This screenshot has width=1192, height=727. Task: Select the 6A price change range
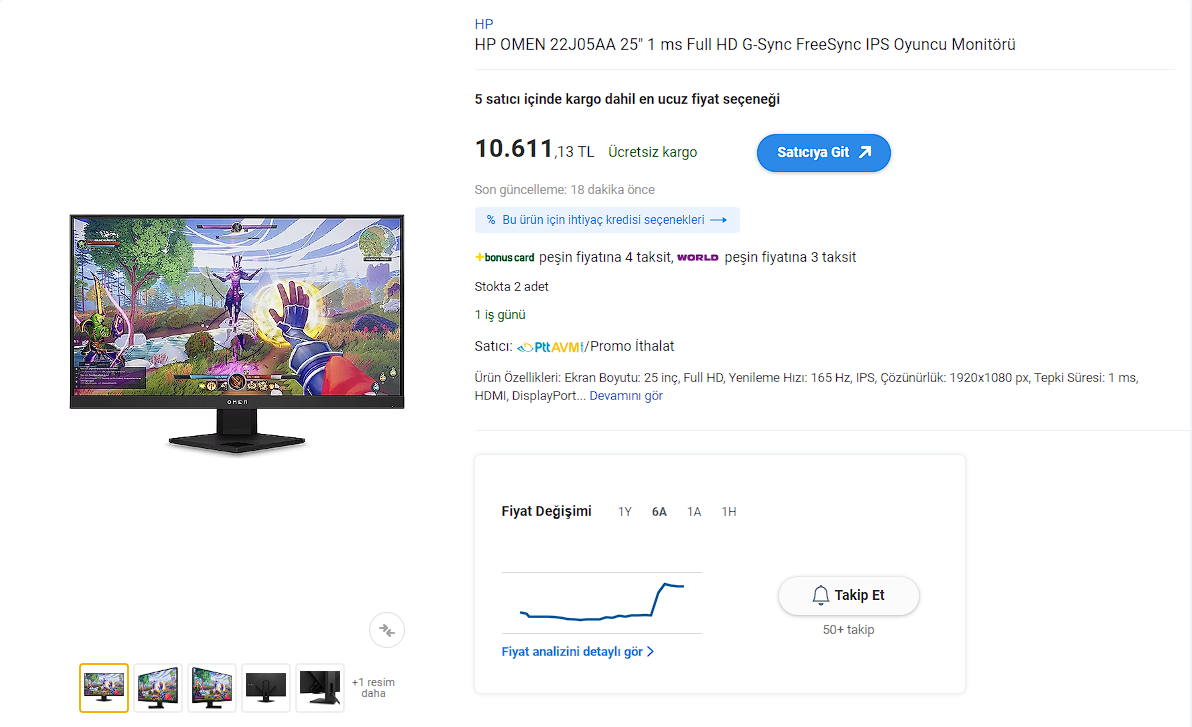[x=659, y=512]
